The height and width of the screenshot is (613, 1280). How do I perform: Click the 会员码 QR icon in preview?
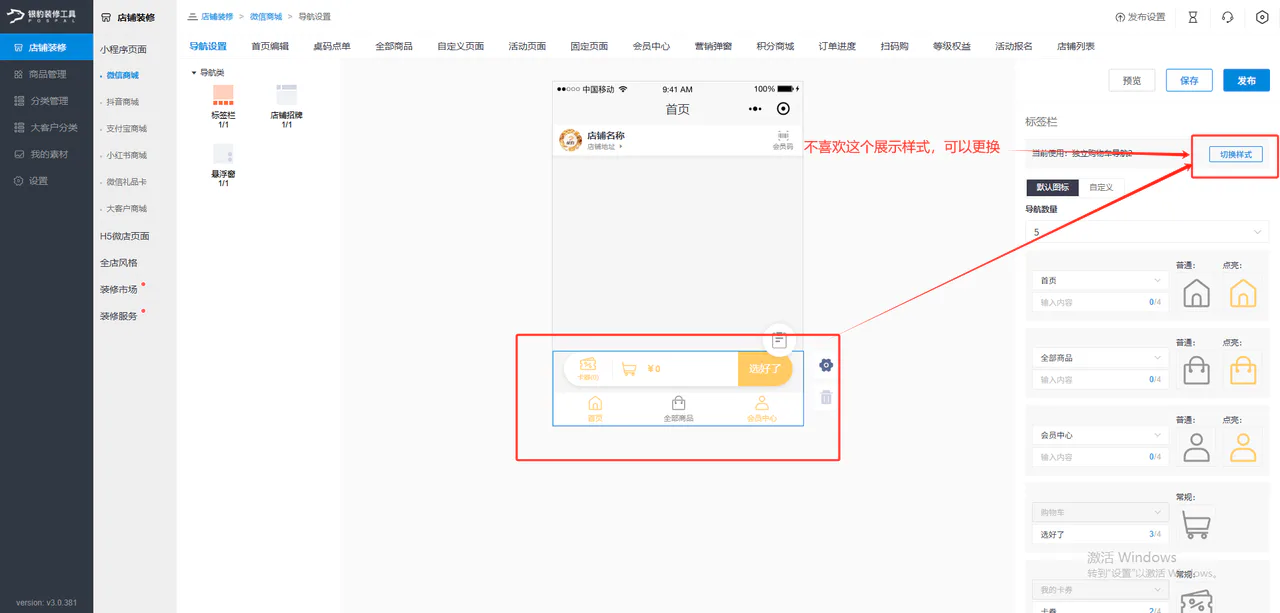pos(783,136)
